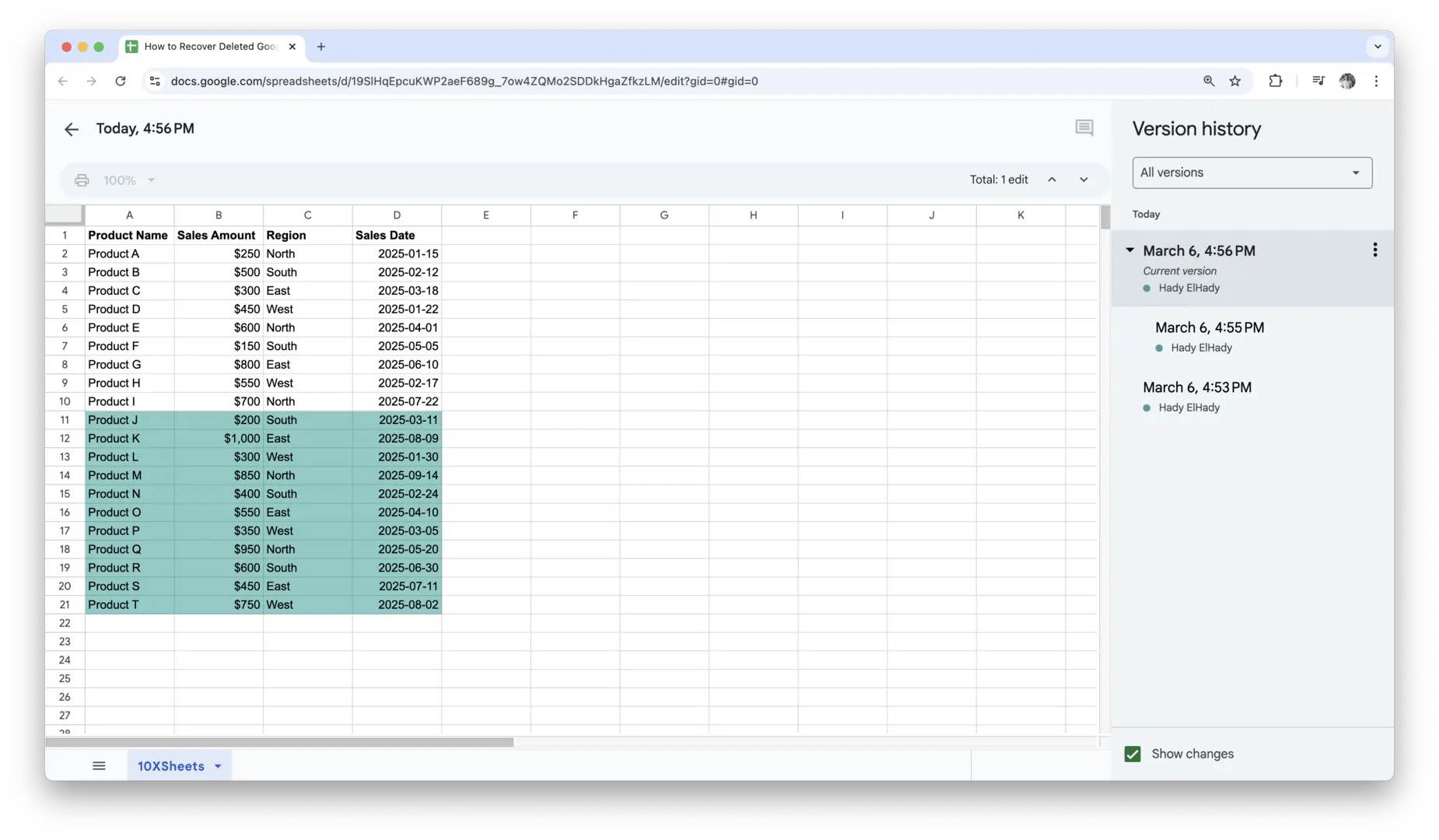Open the three-dot menu for the current version
1439x840 pixels.
1374,250
